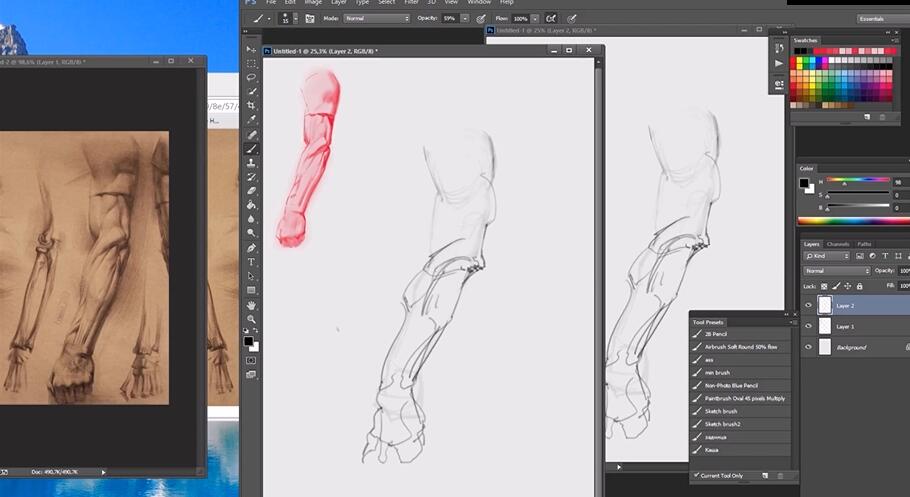Viewport: 910px width, 497px height.
Task: Open the brush panel toggle in options bar
Action: tap(310, 19)
